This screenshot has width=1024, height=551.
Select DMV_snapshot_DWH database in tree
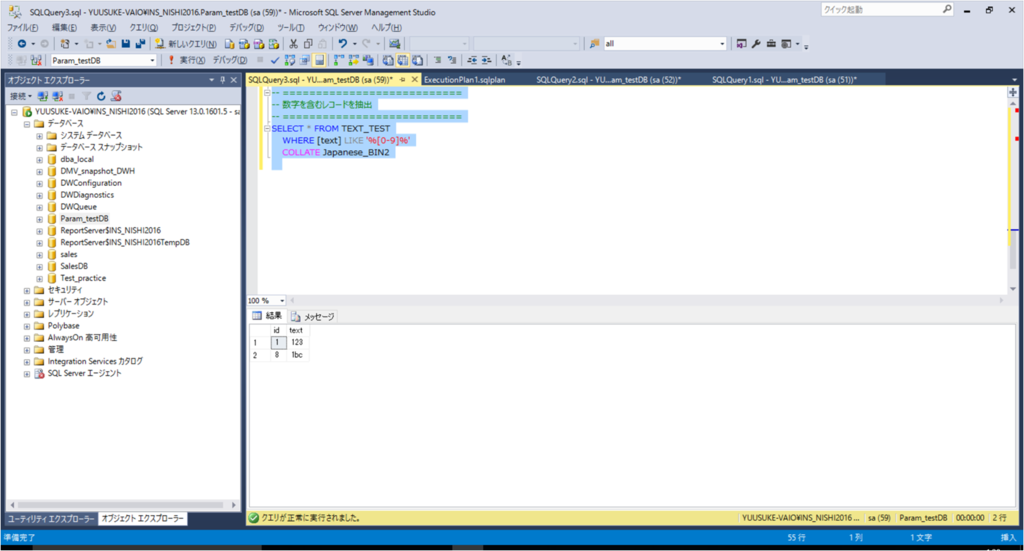(x=97, y=171)
